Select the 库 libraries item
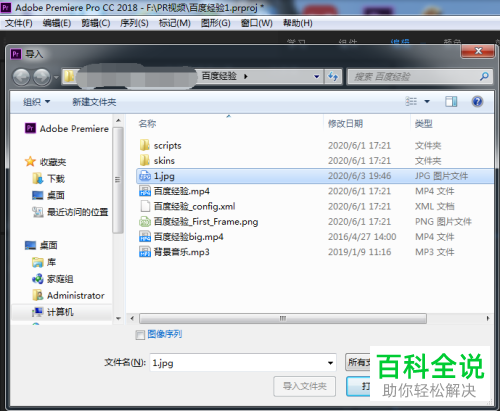Image resolution: width=500 pixels, height=411 pixels. (x=44, y=262)
